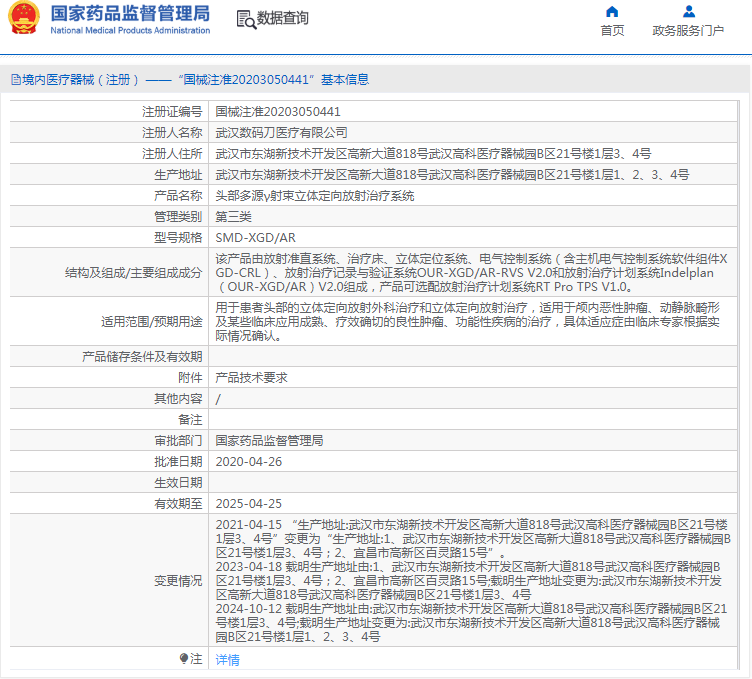Click the 适用范围/预期用途 label
This screenshot has height=679, width=752.
click(152, 321)
